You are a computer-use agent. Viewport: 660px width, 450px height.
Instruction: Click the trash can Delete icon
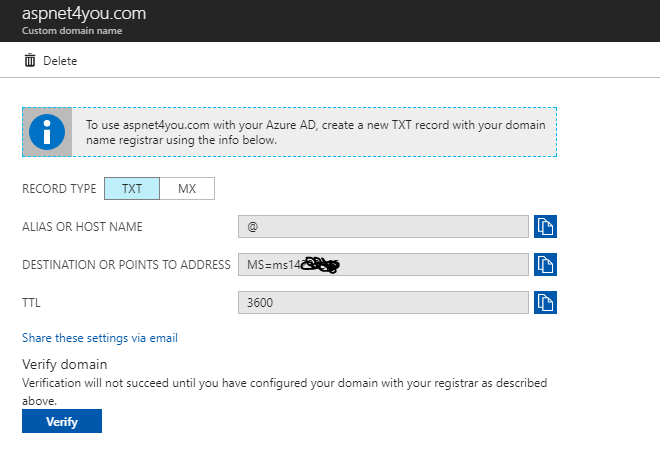pos(30,61)
